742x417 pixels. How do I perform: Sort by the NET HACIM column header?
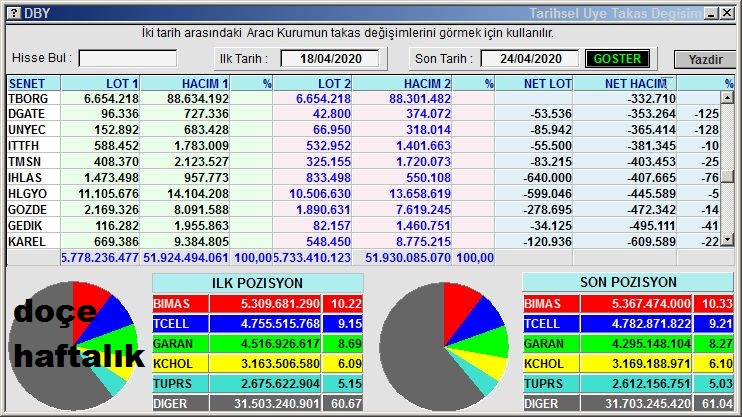(x=625, y=83)
